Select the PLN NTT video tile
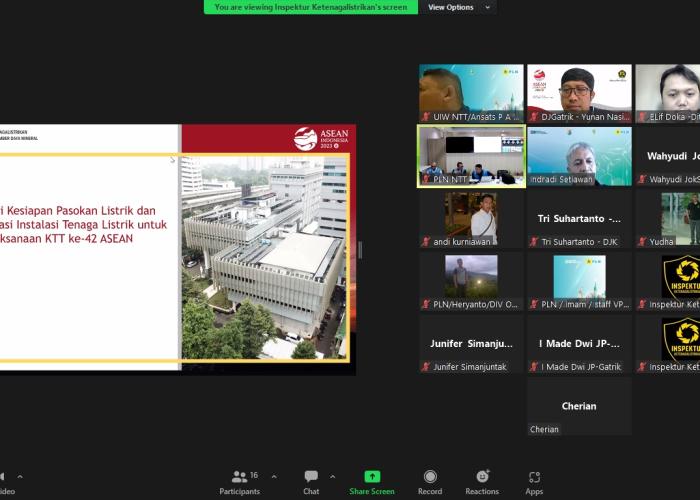 [x=471, y=155]
